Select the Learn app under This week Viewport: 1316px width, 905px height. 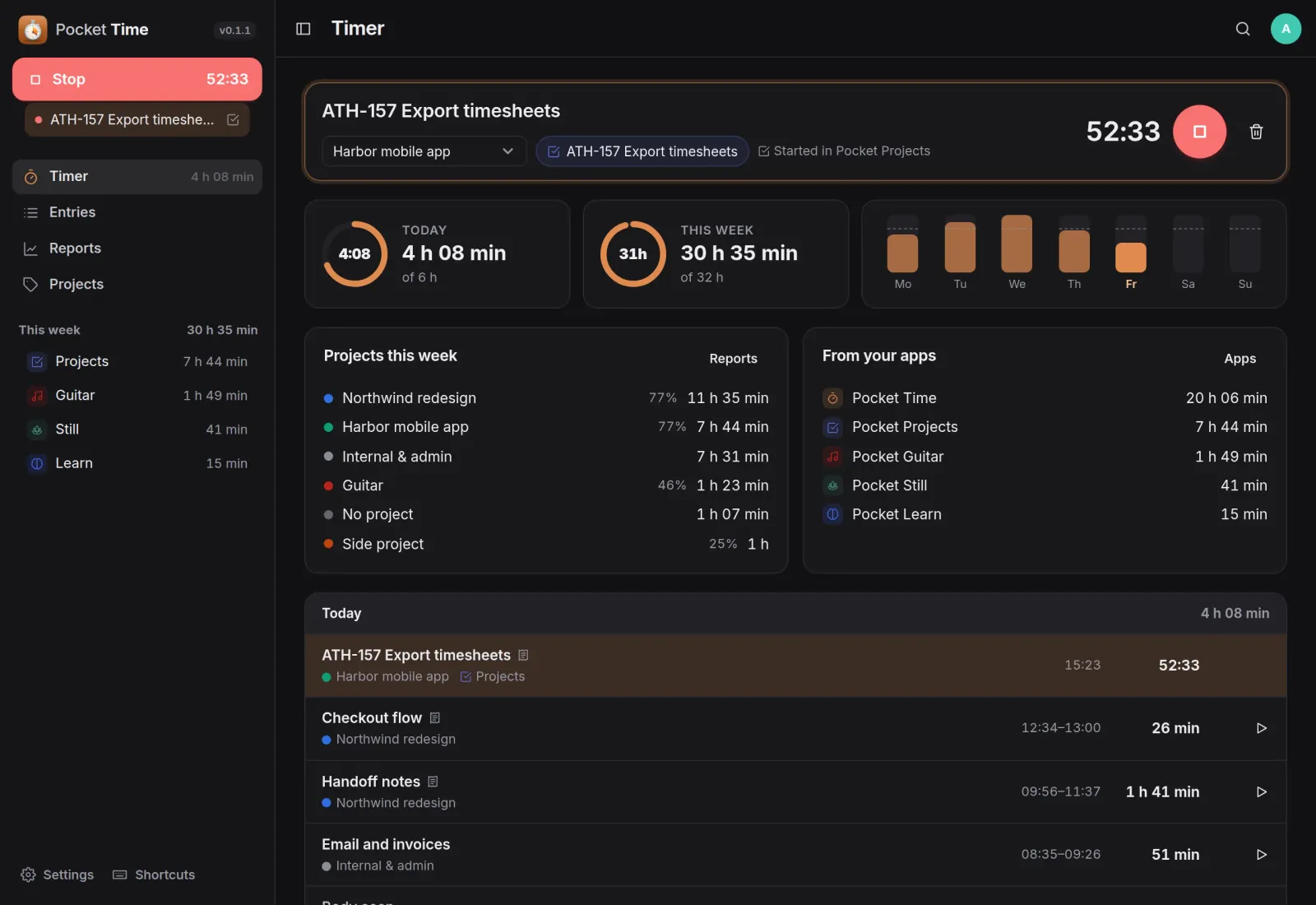pyautogui.click(x=137, y=463)
